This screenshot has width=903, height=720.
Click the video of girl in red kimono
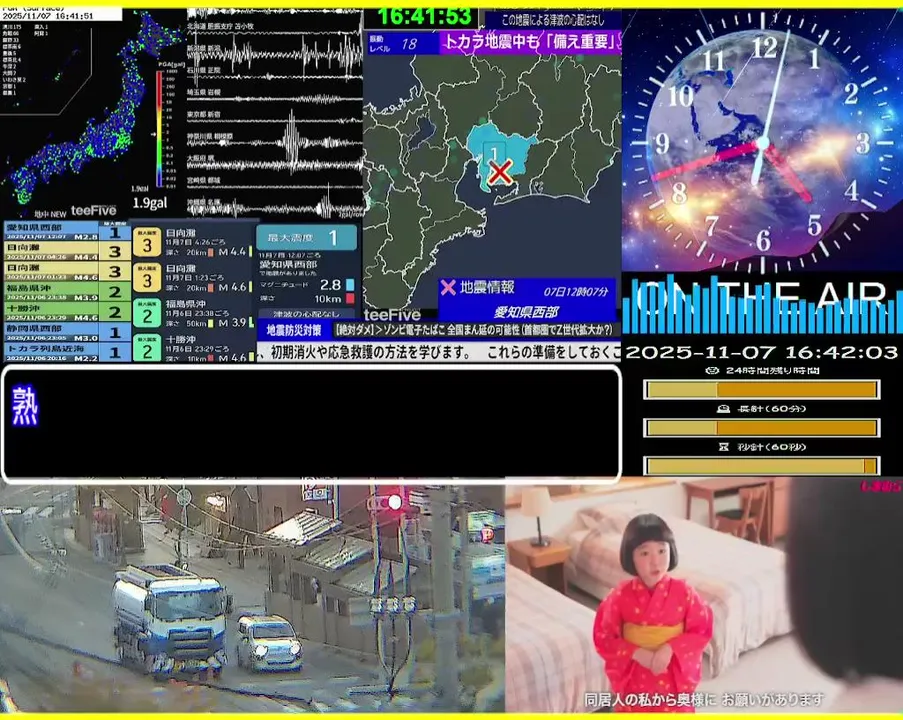[x=704, y=596]
